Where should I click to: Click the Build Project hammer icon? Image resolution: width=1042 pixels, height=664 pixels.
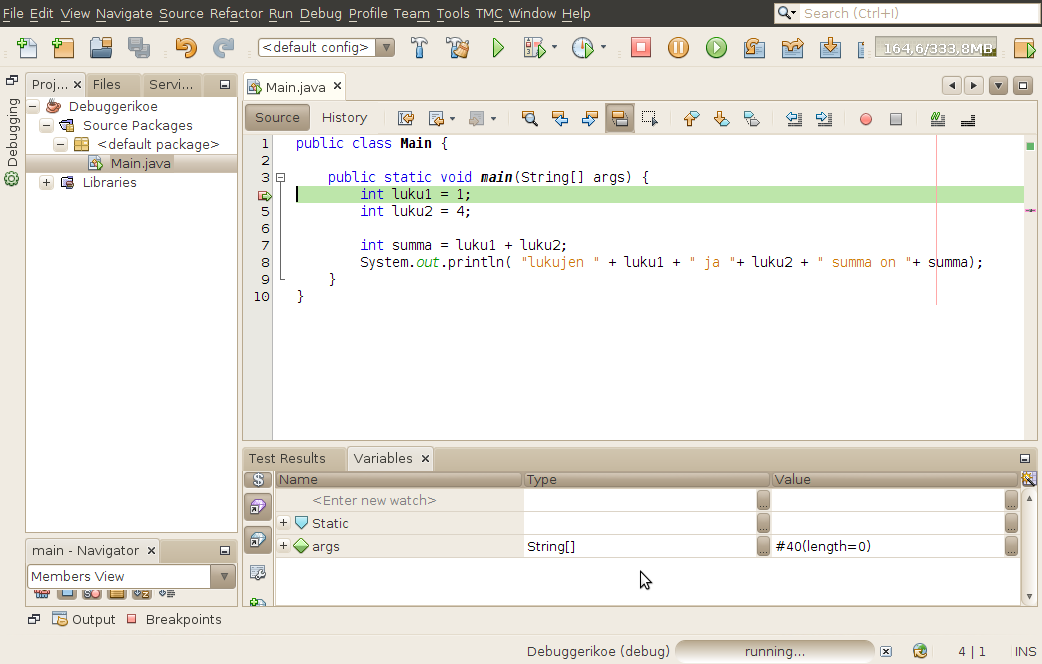[x=421, y=47]
